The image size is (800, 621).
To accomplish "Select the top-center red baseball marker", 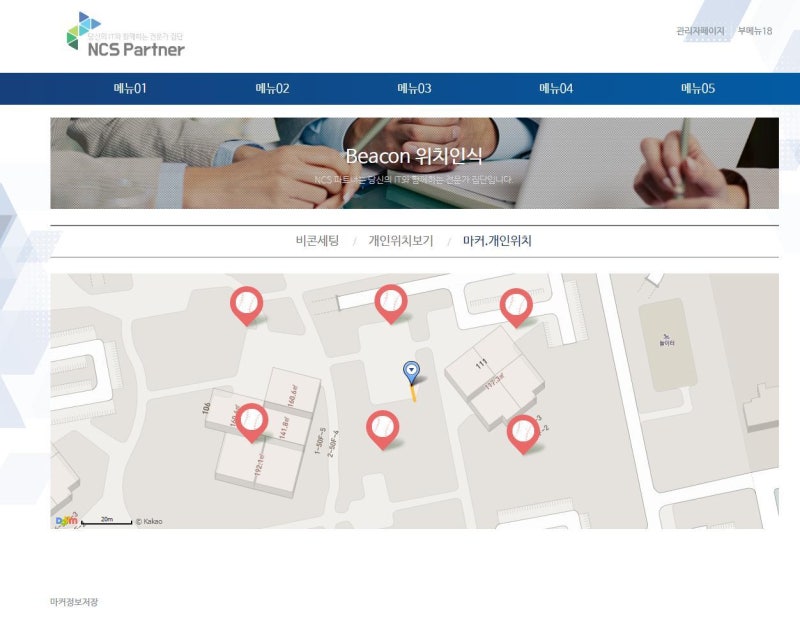I will point(391,304).
